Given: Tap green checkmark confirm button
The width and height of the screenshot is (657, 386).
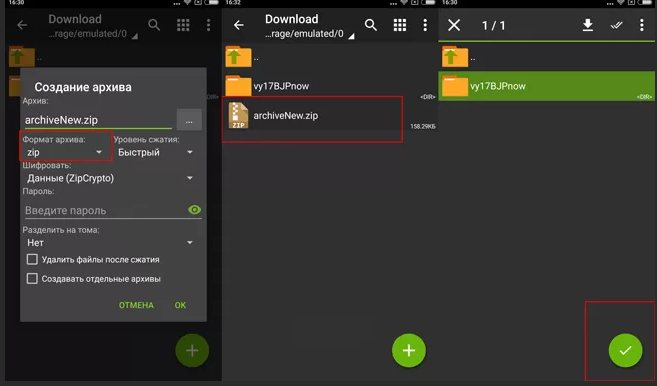Looking at the screenshot, I should [x=625, y=350].
